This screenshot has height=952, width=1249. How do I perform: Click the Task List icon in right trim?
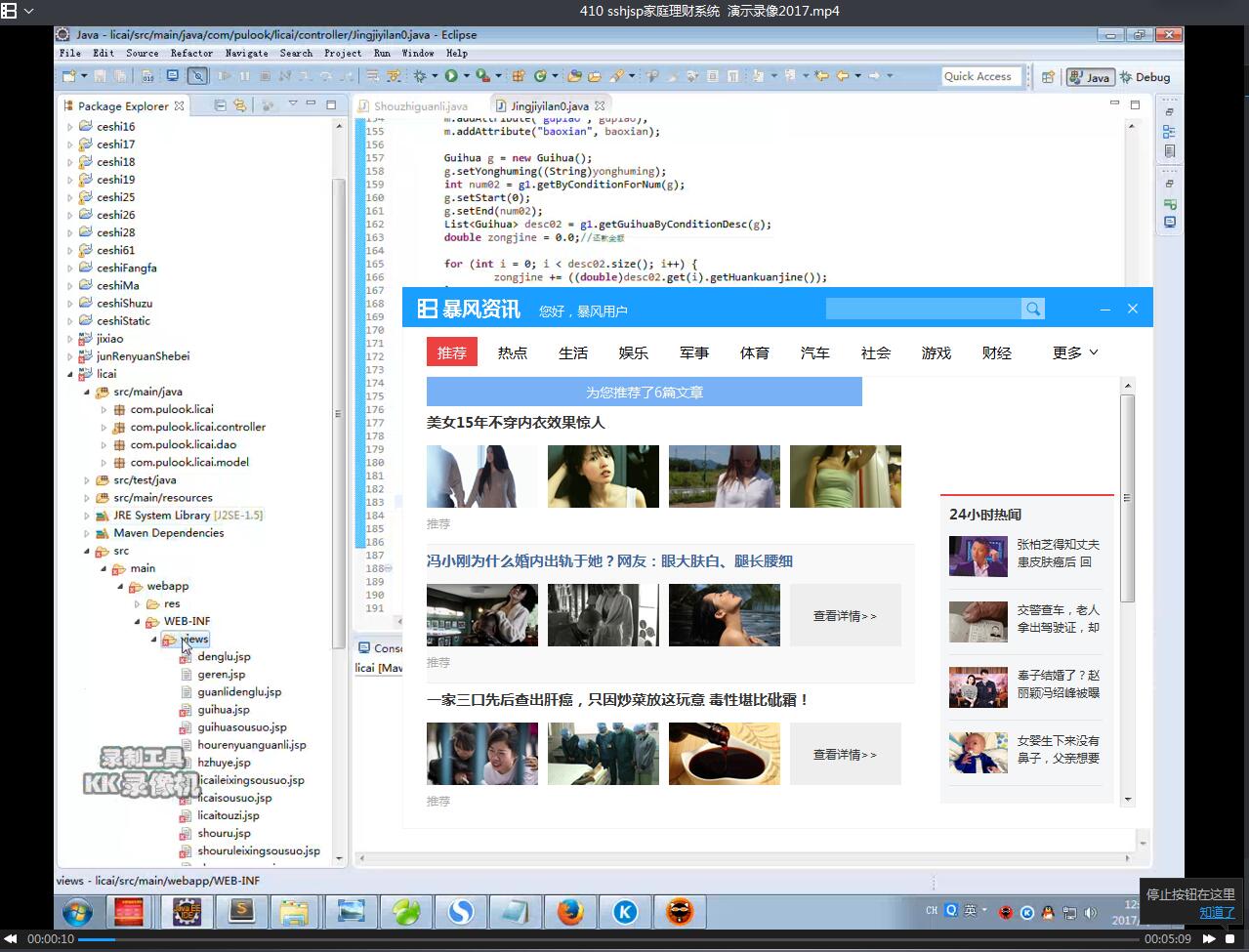(1169, 151)
